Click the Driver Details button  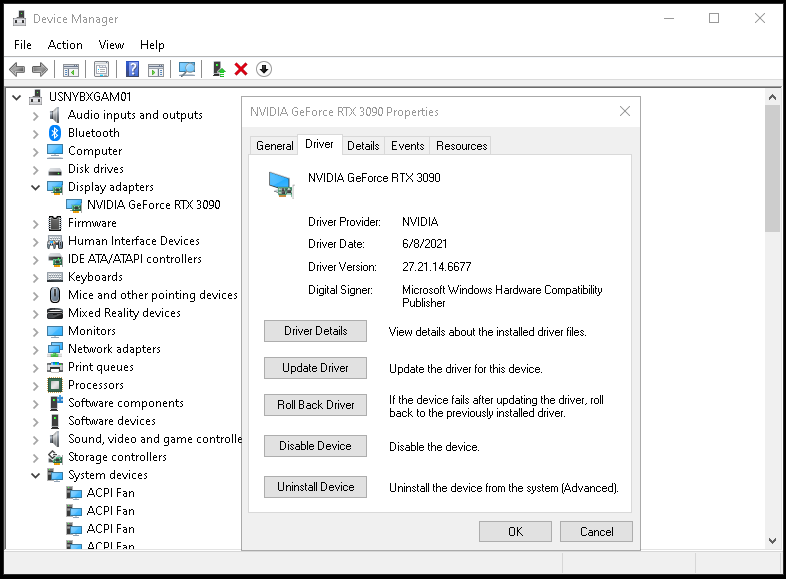pyautogui.click(x=315, y=331)
